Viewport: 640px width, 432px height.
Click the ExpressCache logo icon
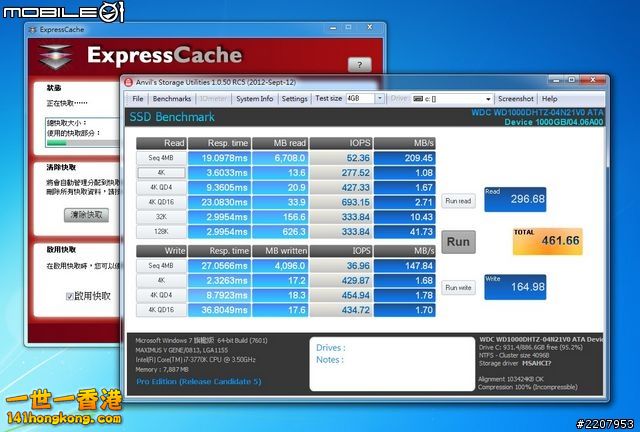(x=56, y=54)
